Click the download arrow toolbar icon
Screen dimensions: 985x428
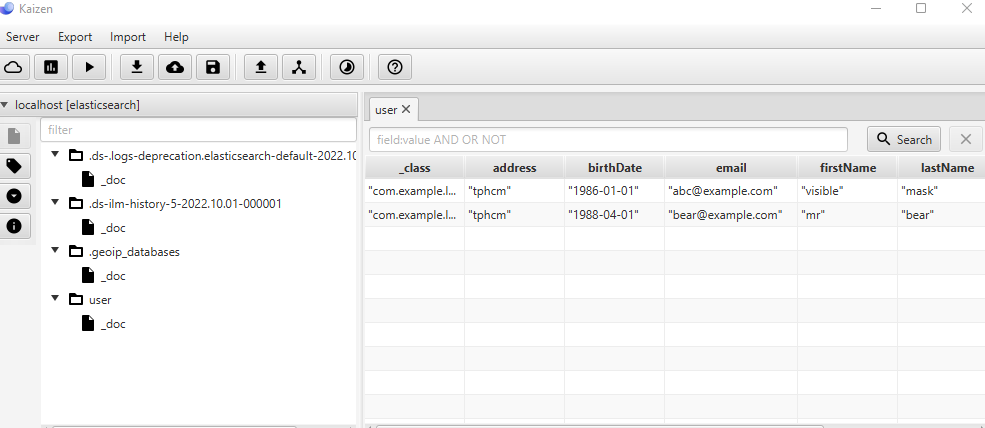pyautogui.click(x=137, y=67)
